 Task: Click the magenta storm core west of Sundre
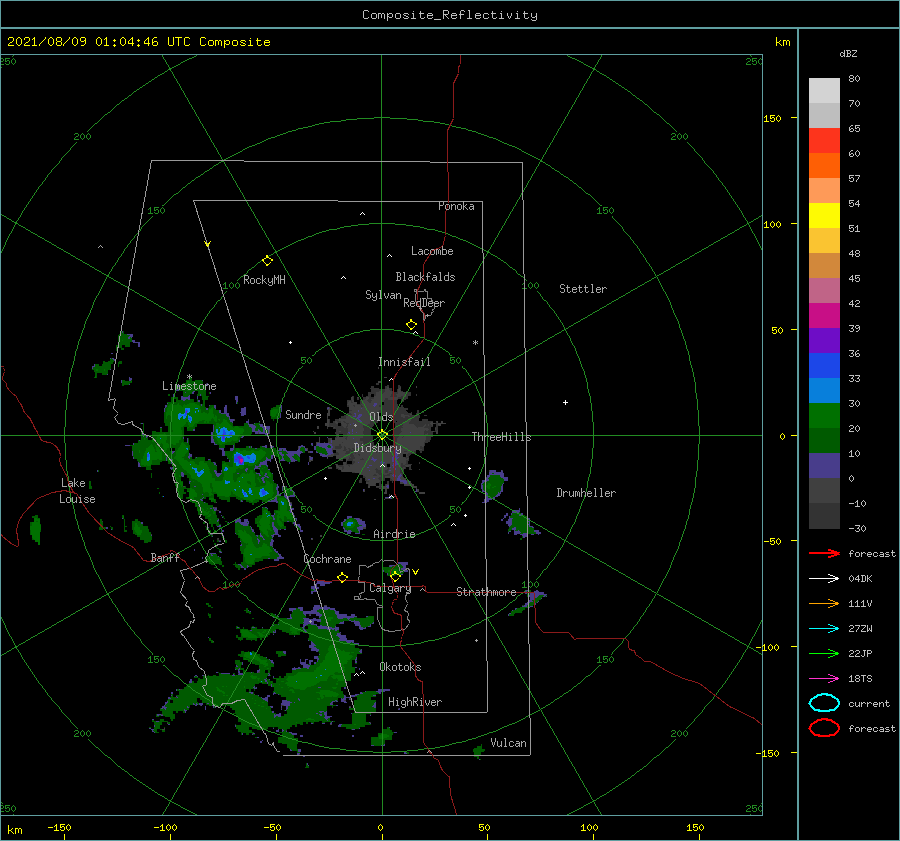tap(240, 459)
